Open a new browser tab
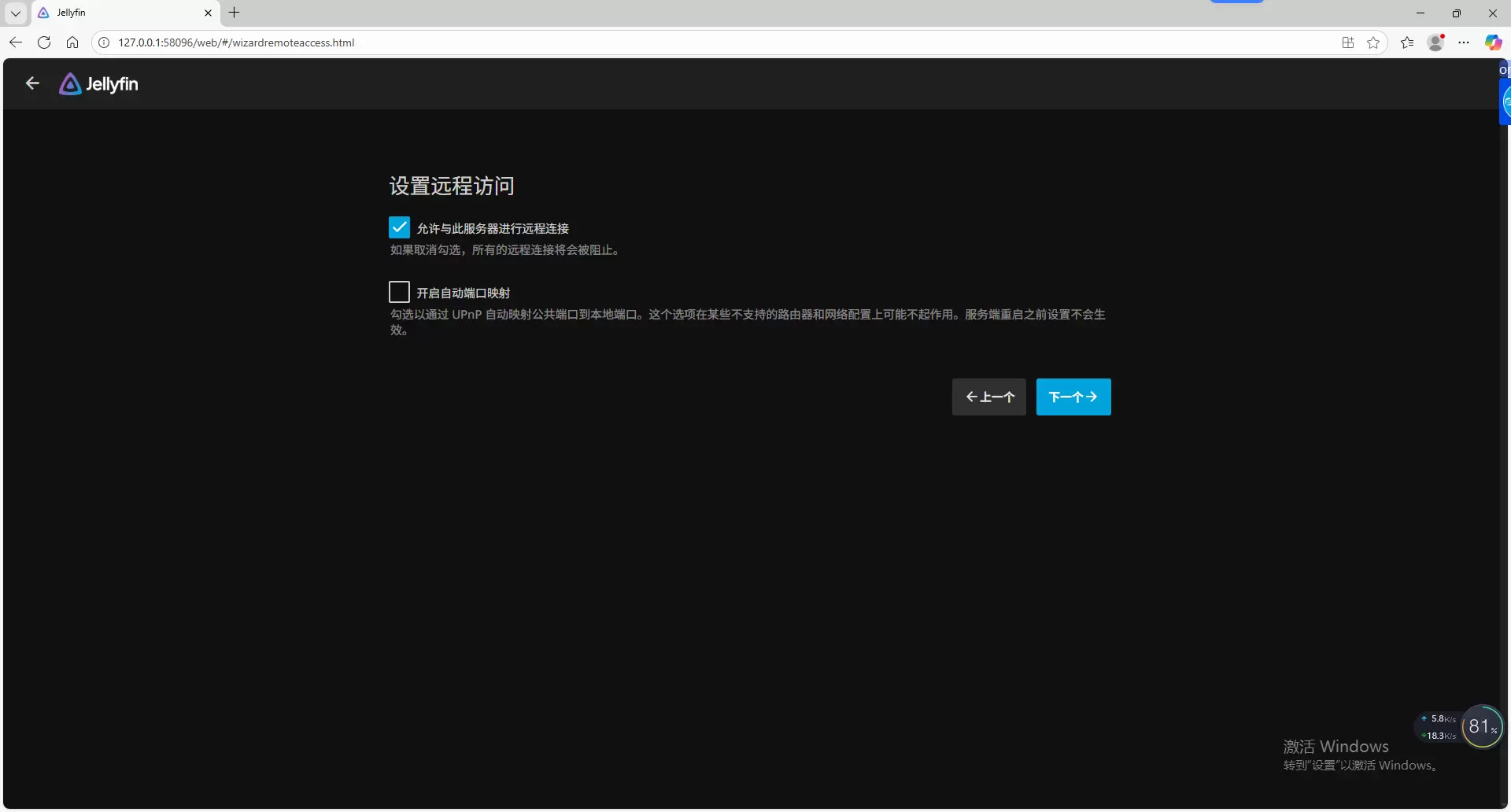The width and height of the screenshot is (1511, 812). click(x=235, y=13)
